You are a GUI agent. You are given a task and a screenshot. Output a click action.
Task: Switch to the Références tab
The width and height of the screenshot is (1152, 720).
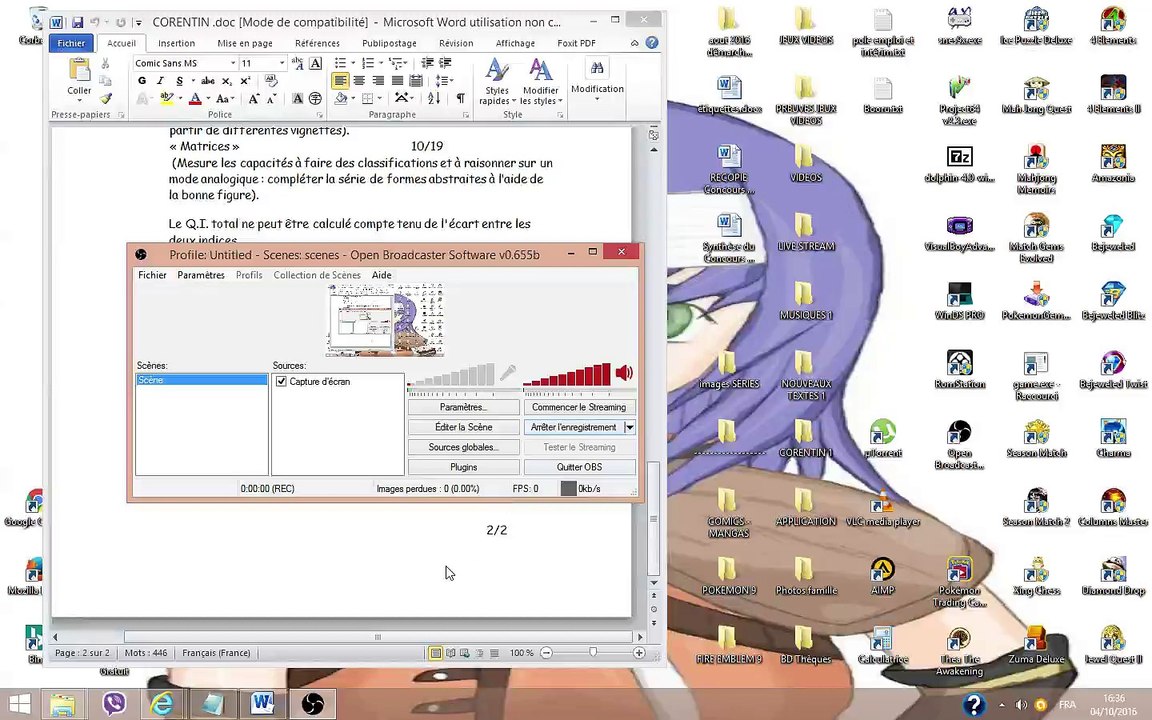tap(317, 43)
